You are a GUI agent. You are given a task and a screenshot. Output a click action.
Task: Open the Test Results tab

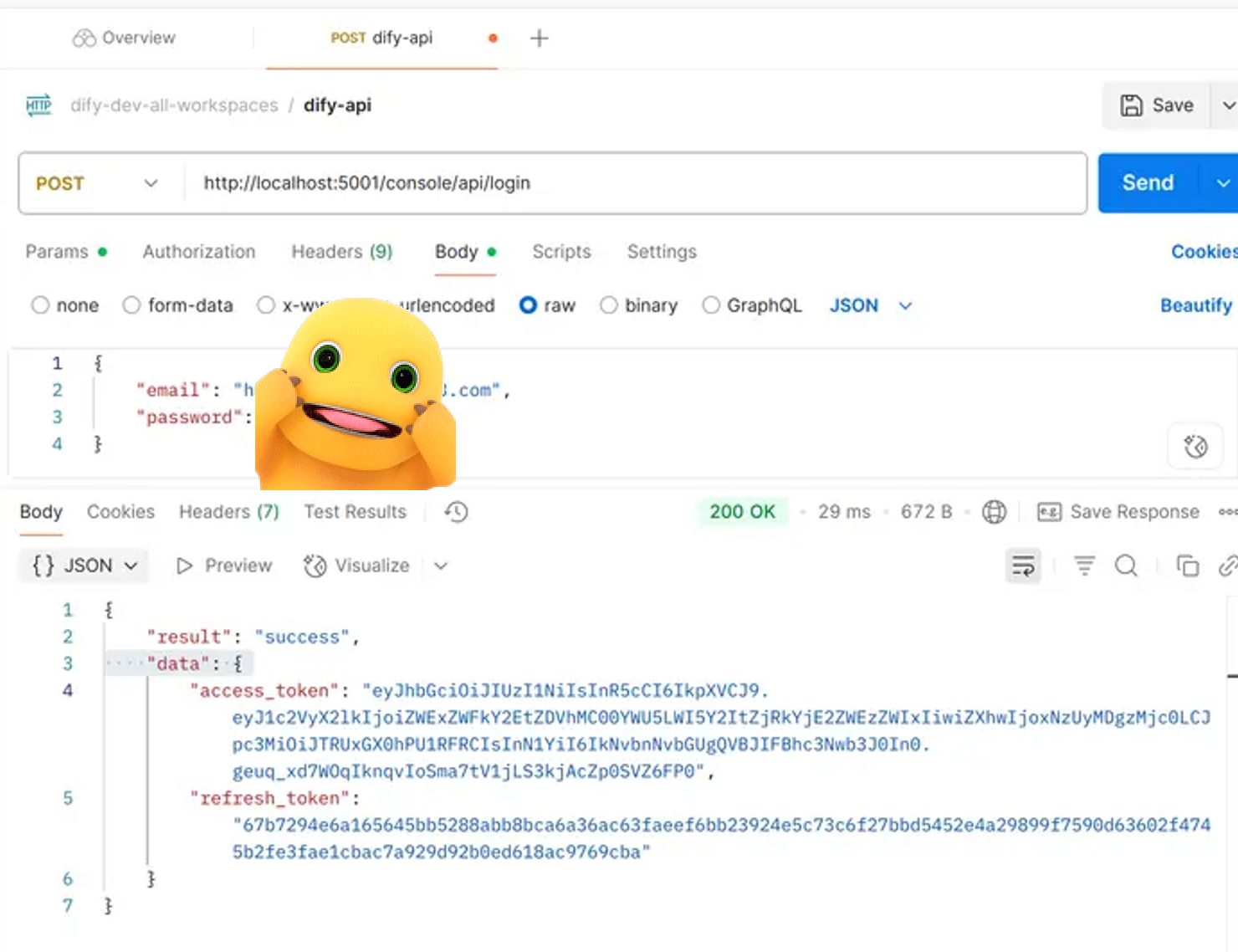355,512
